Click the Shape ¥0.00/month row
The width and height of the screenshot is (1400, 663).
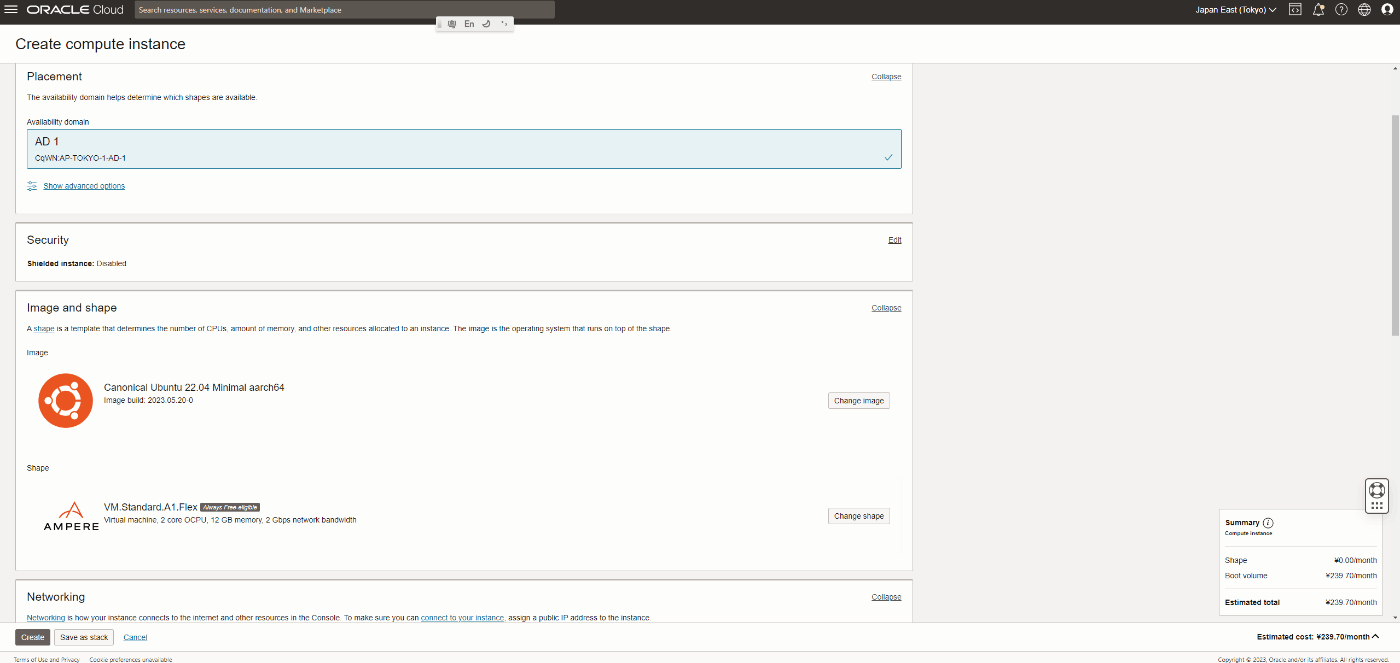(1301, 560)
